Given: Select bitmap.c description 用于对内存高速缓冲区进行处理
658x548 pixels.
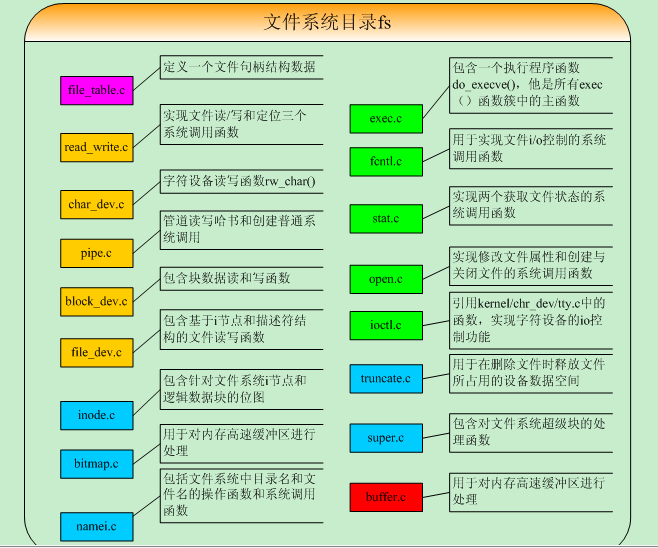Looking at the screenshot, I should (x=239, y=443).
